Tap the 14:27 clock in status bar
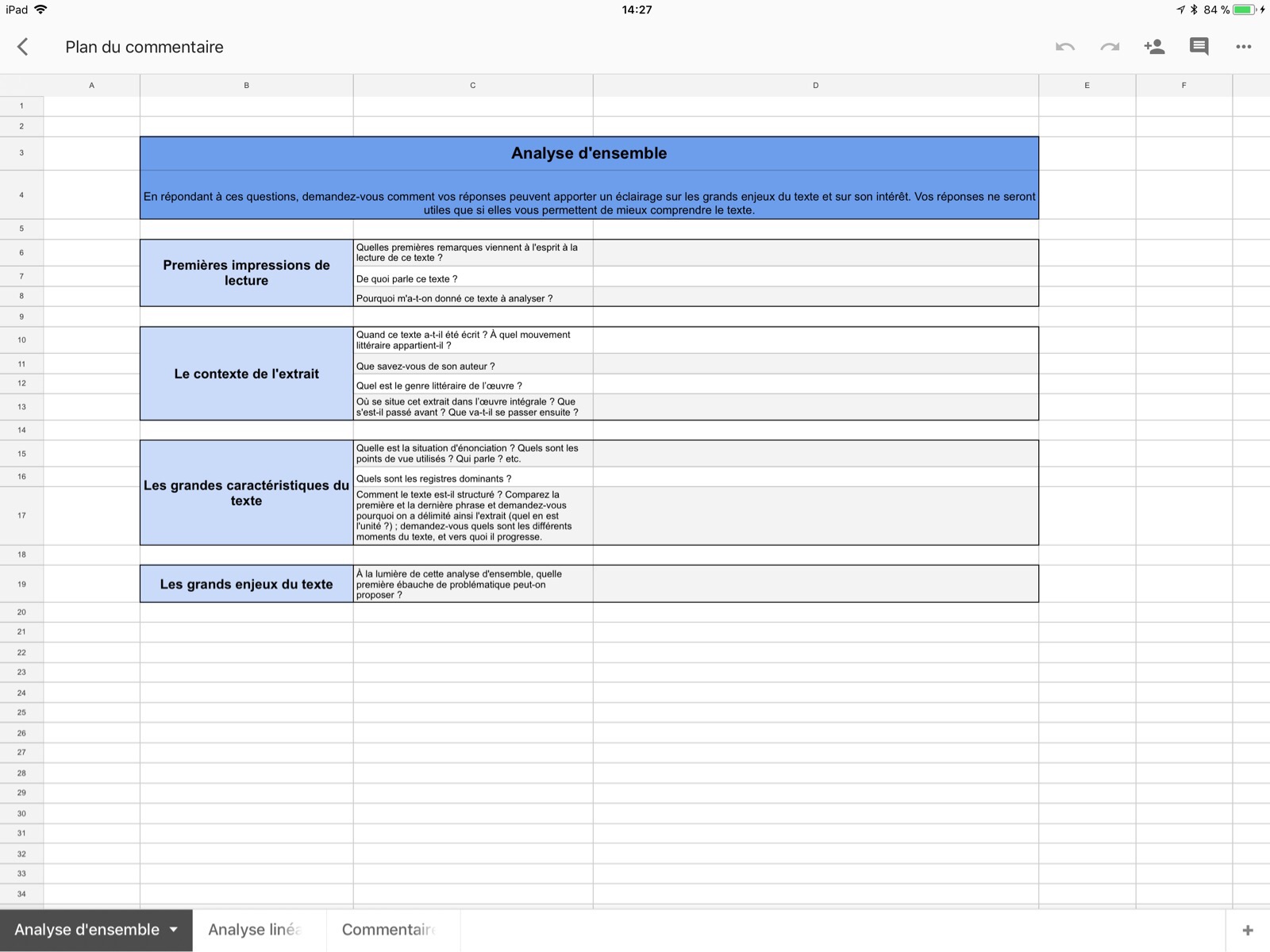The image size is (1270, 952). (x=637, y=10)
